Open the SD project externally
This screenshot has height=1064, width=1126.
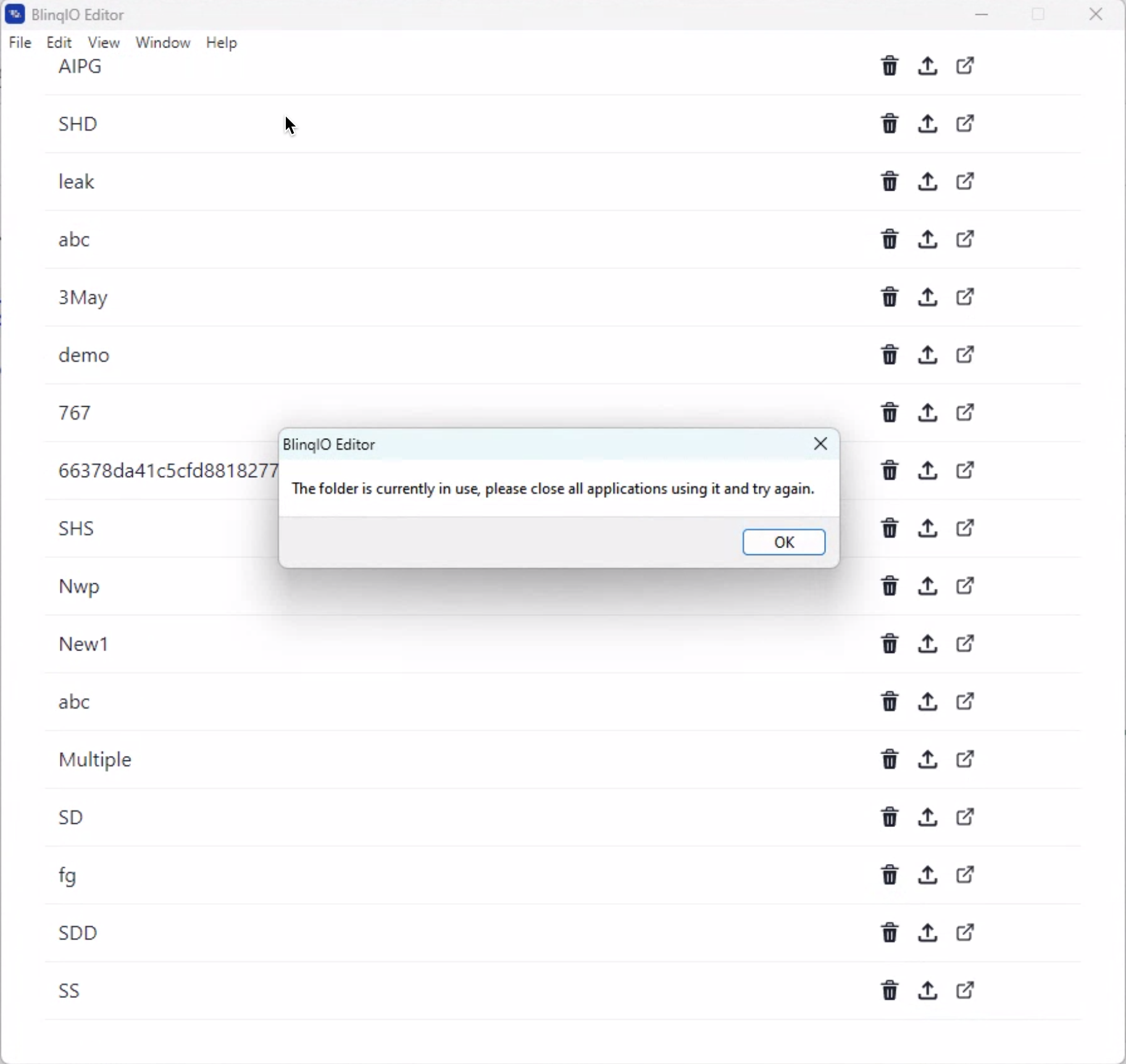pos(965,817)
